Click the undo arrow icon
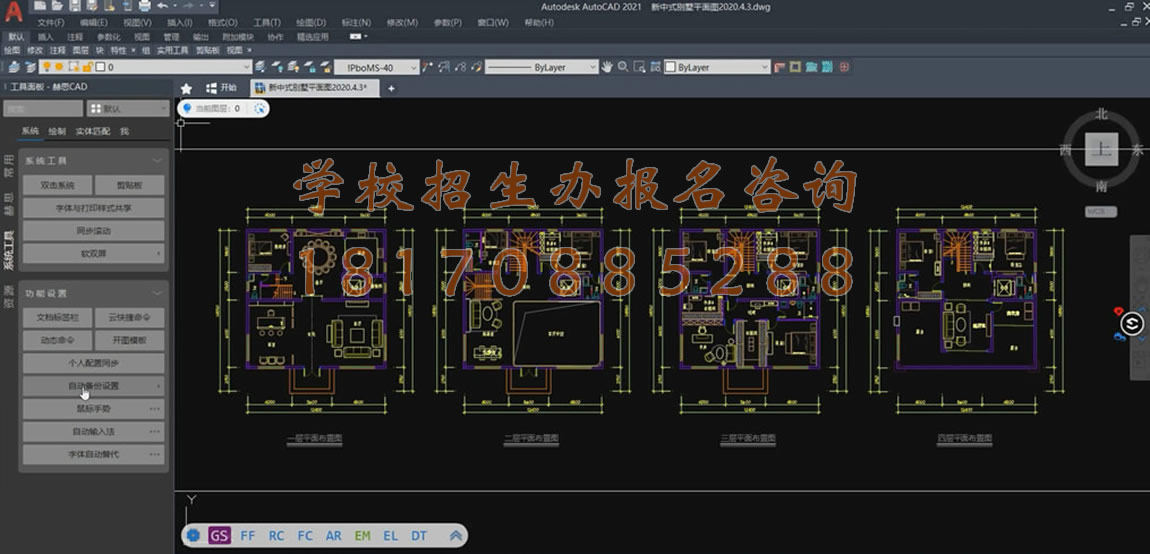This screenshot has width=1150, height=554. [x=163, y=6]
